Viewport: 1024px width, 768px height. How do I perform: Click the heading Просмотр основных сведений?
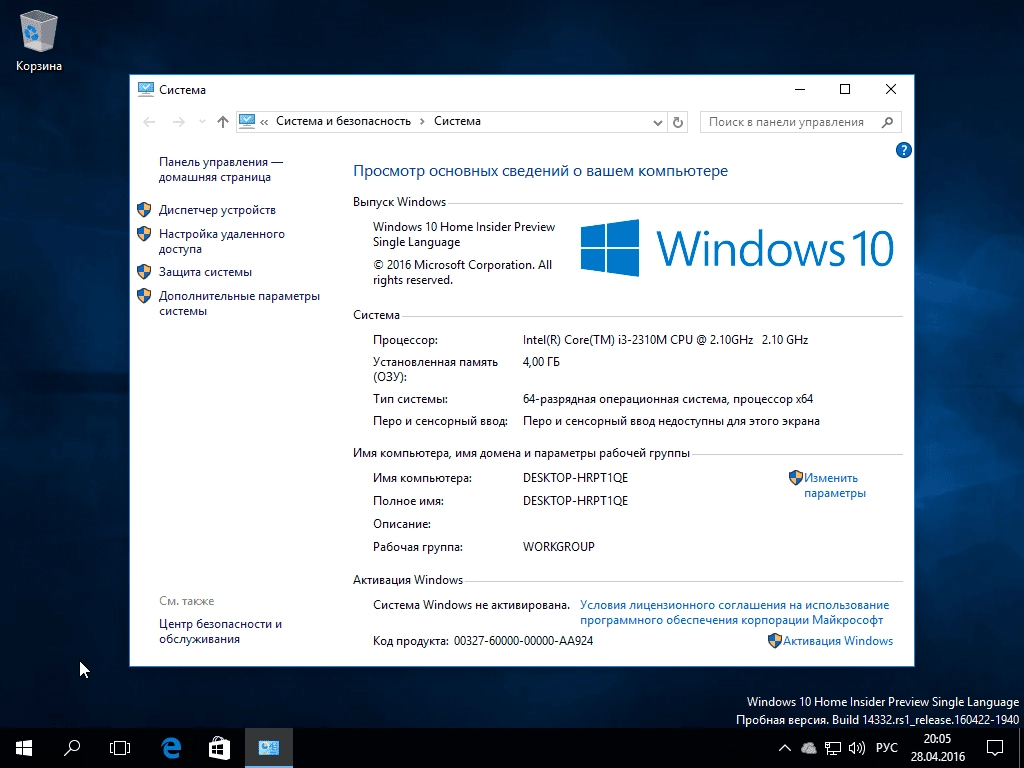click(x=540, y=171)
